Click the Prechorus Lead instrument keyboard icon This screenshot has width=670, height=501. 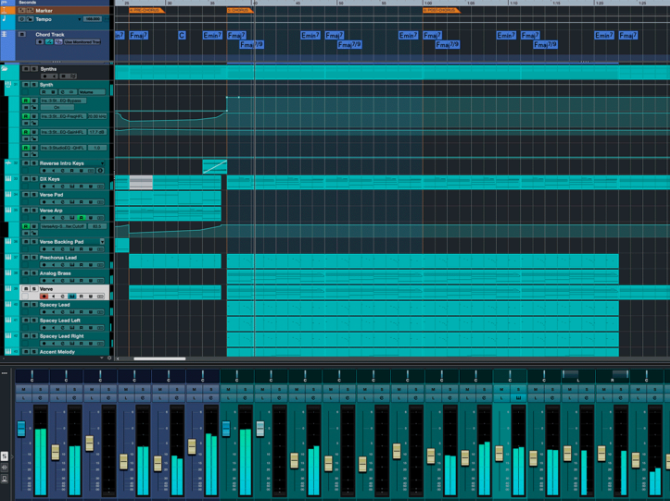(x=8, y=258)
